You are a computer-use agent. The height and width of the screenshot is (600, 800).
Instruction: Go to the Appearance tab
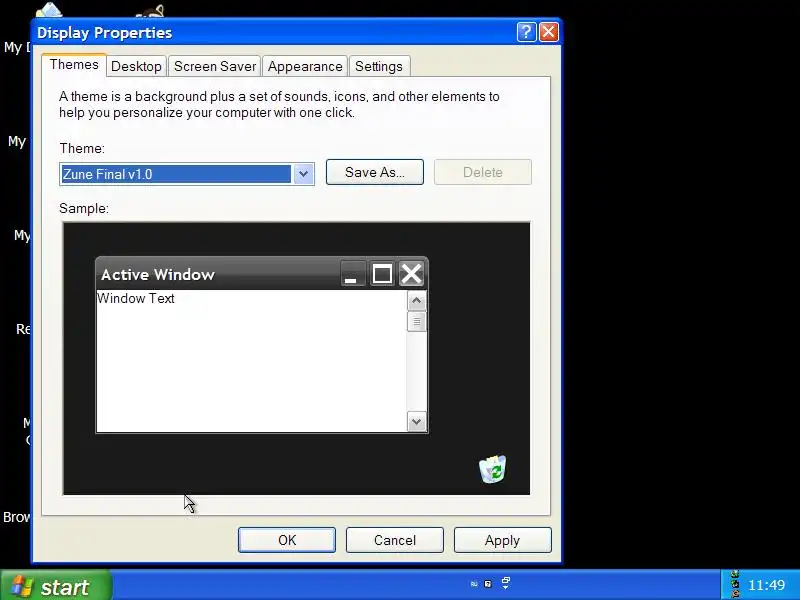click(305, 66)
